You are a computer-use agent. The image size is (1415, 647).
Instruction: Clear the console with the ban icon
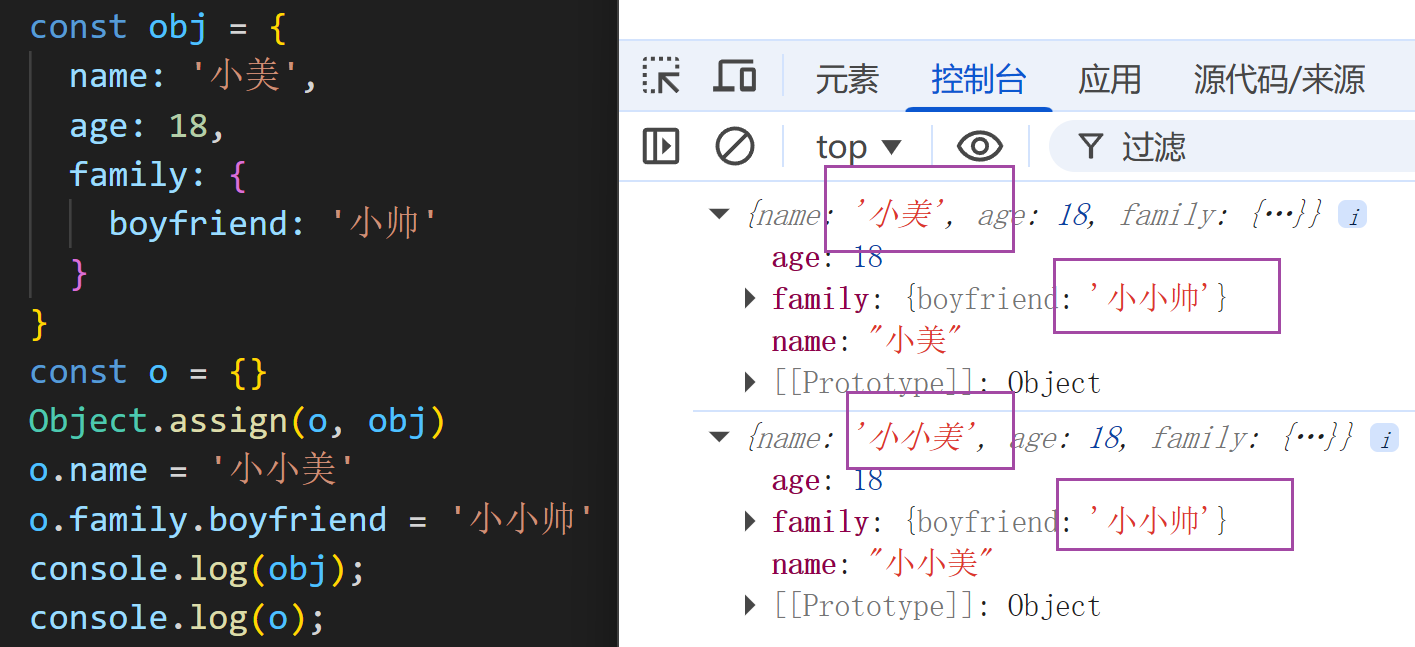tap(735, 147)
